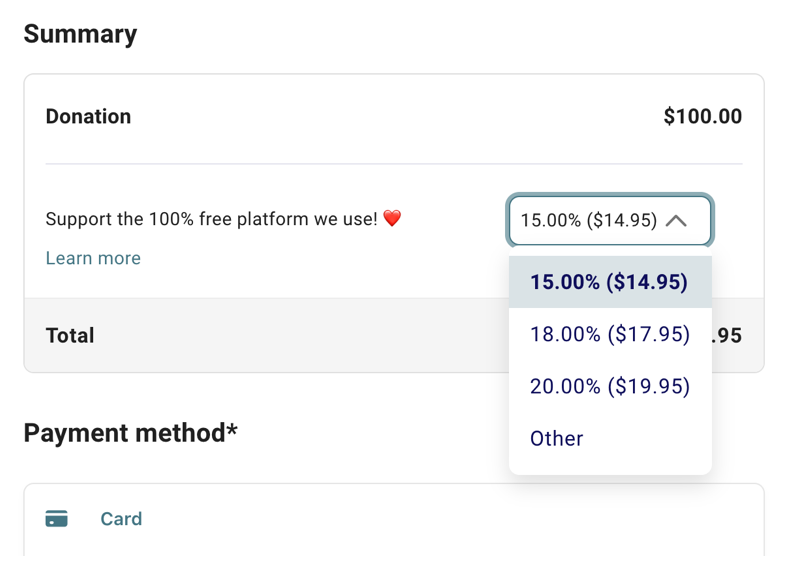Select Other from the tip list

tap(557, 438)
